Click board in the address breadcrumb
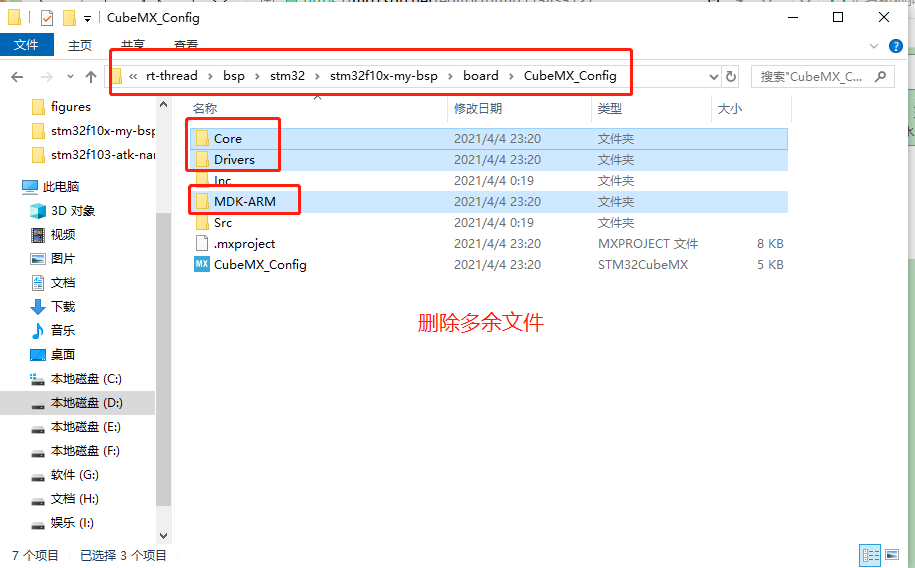Screen dimensions: 915x568 point(481,76)
